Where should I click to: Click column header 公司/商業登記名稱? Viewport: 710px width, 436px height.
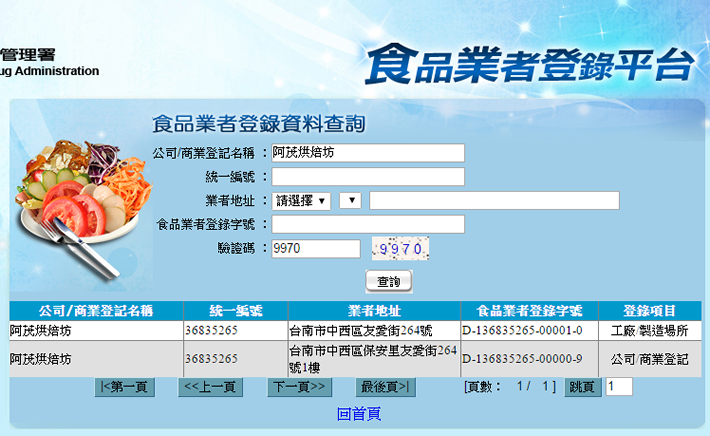tap(96, 311)
